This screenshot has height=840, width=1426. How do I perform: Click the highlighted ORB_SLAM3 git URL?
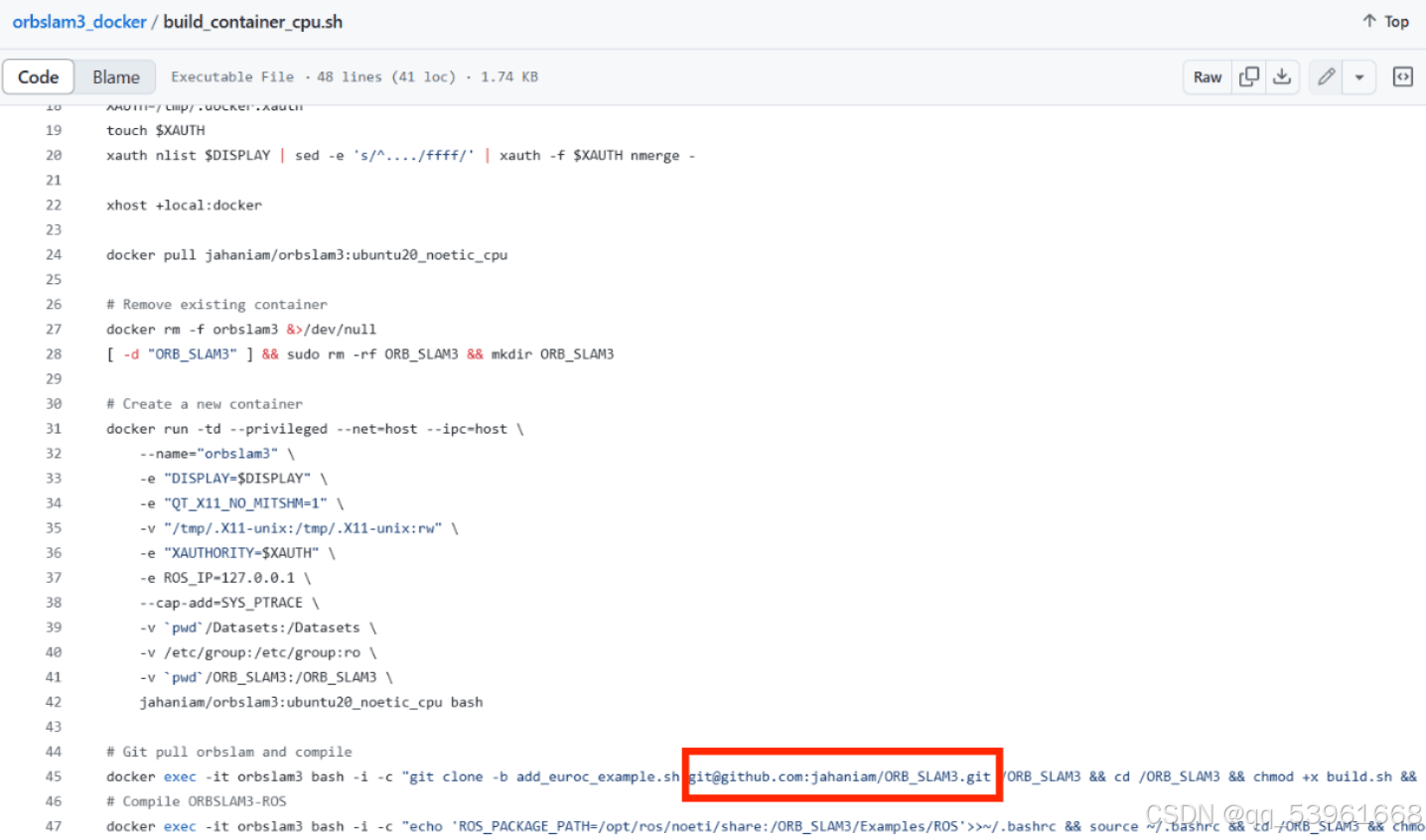pos(840,775)
